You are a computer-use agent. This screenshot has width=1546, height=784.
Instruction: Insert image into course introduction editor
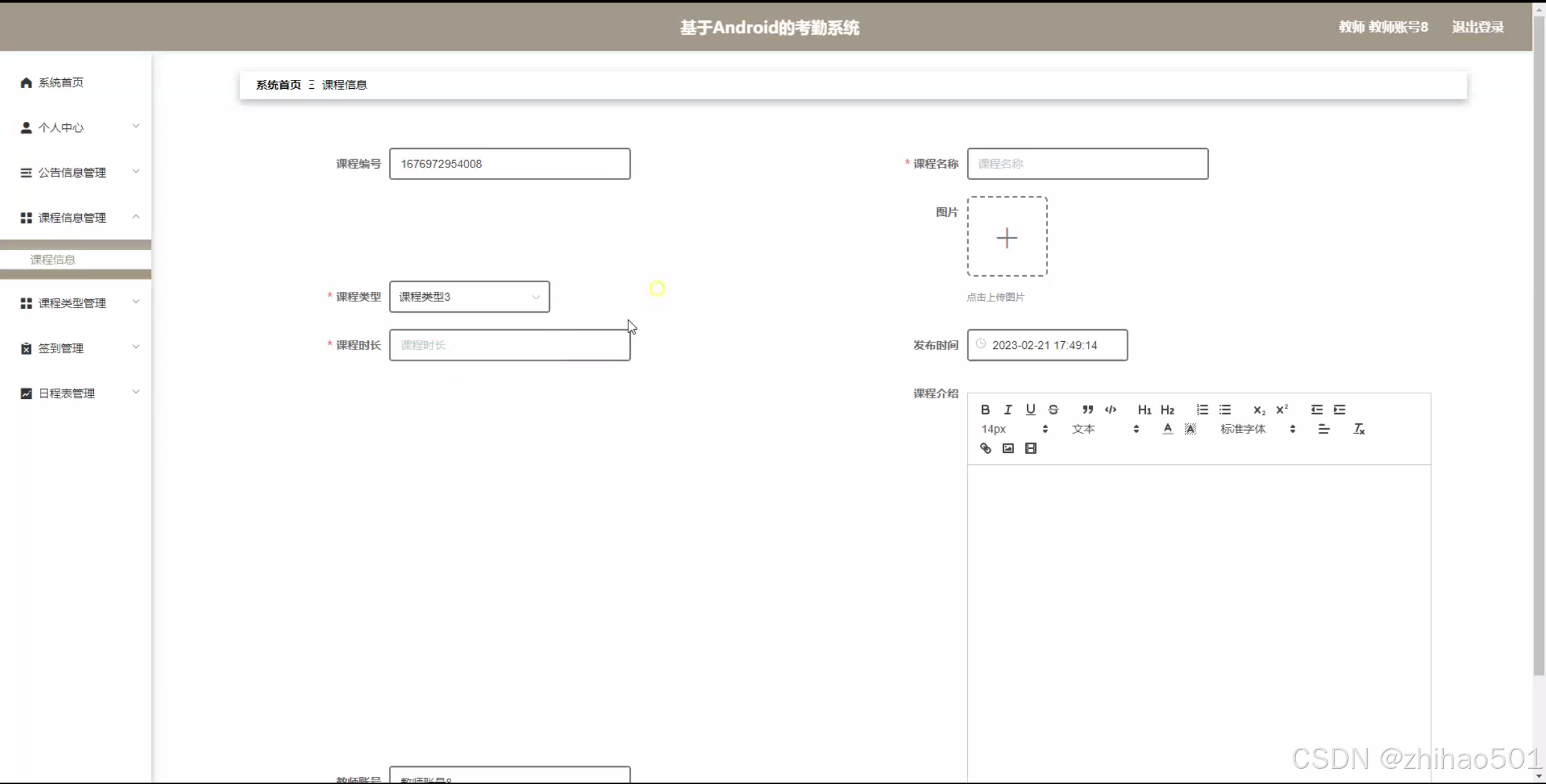click(x=1008, y=448)
